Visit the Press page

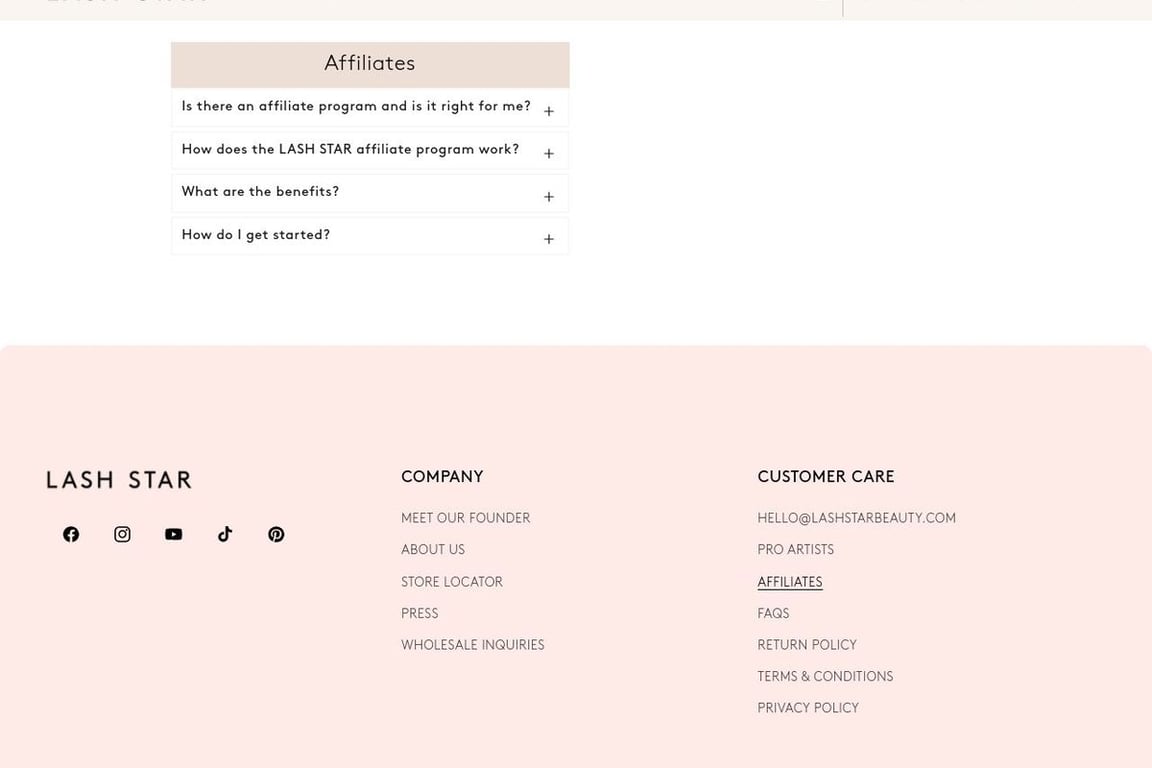420,614
